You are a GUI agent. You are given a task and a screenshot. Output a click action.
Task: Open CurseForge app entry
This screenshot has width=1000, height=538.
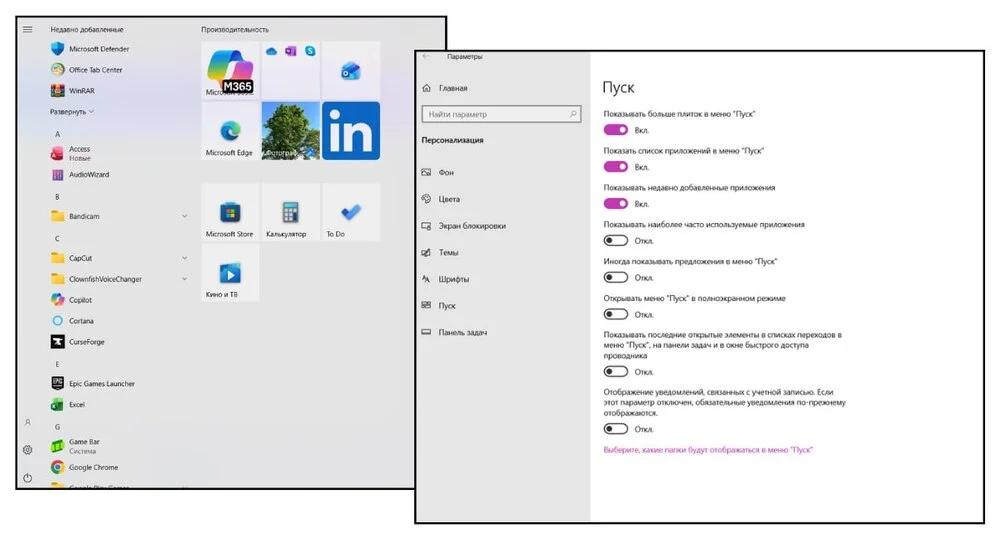point(78,342)
